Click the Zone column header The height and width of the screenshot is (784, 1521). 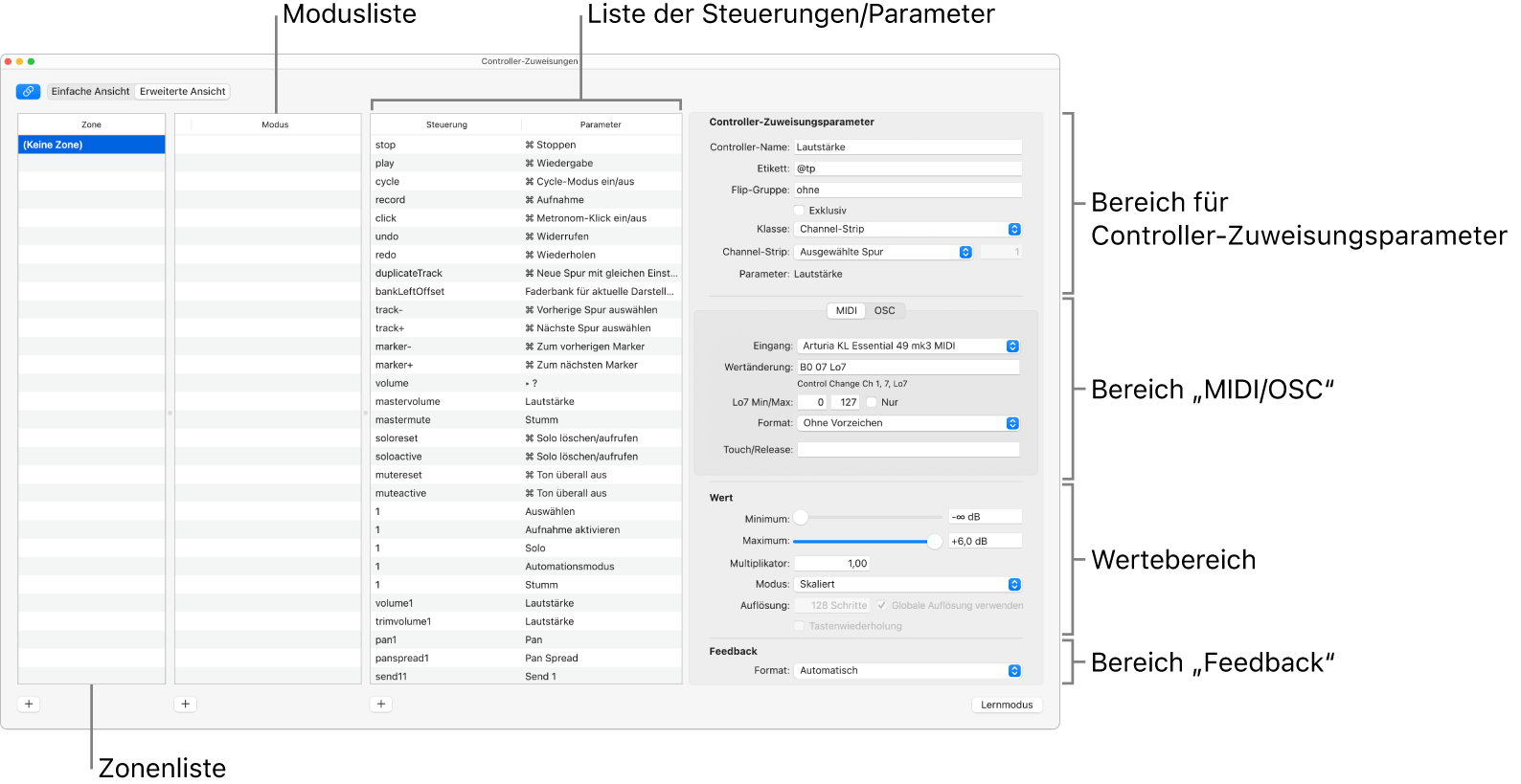coord(91,124)
